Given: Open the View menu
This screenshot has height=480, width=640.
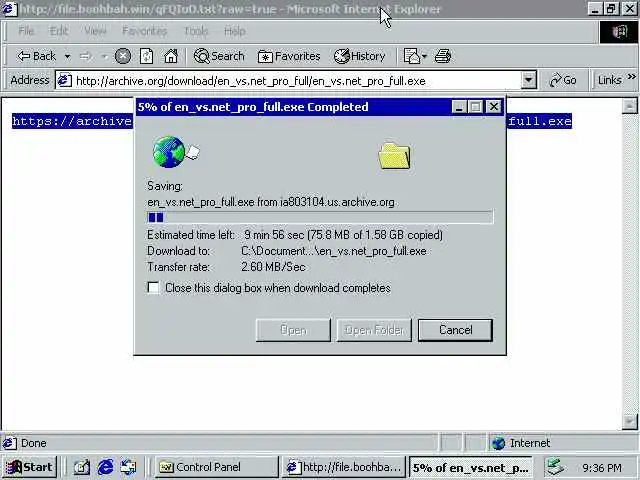Looking at the screenshot, I should point(95,31).
